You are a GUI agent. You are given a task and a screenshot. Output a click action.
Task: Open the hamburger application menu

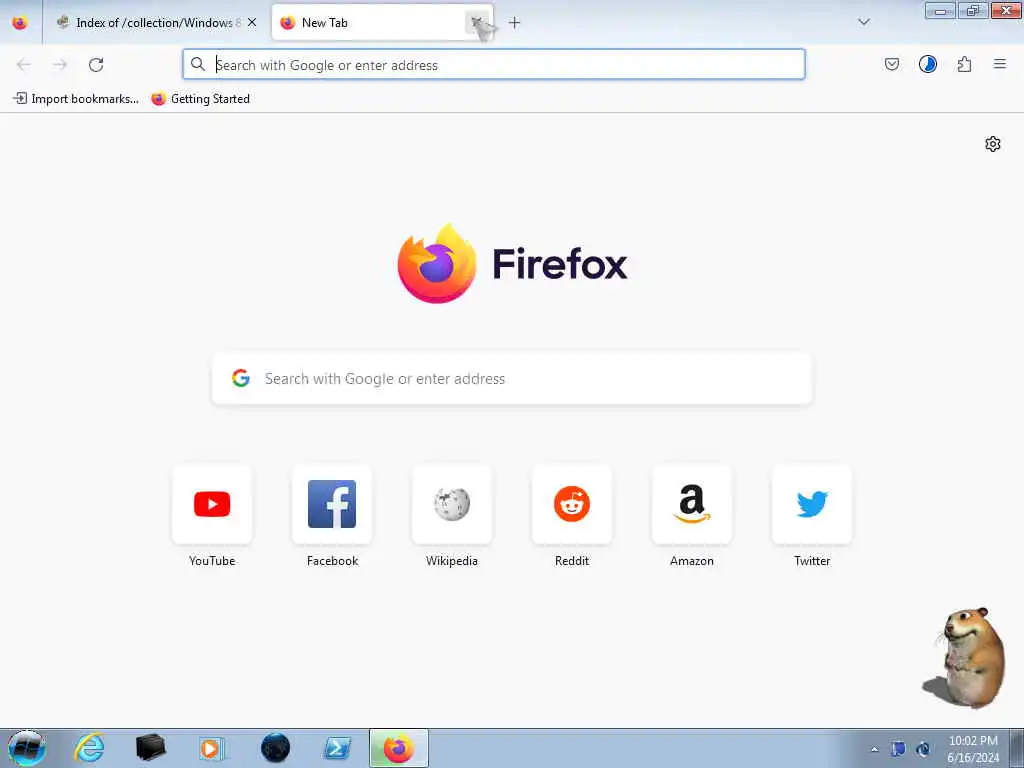tap(1000, 64)
